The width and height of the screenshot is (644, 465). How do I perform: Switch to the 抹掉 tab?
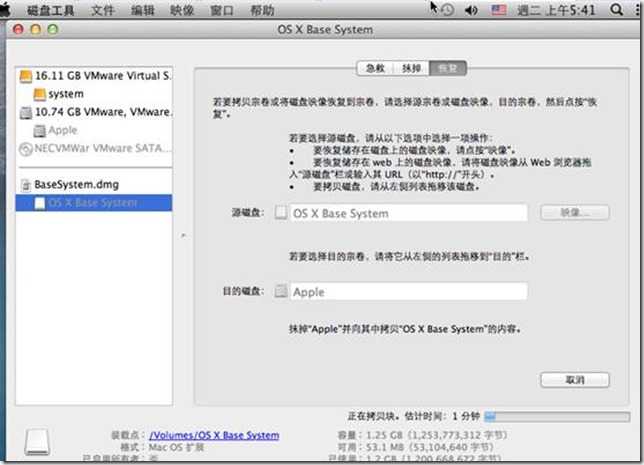click(x=411, y=68)
